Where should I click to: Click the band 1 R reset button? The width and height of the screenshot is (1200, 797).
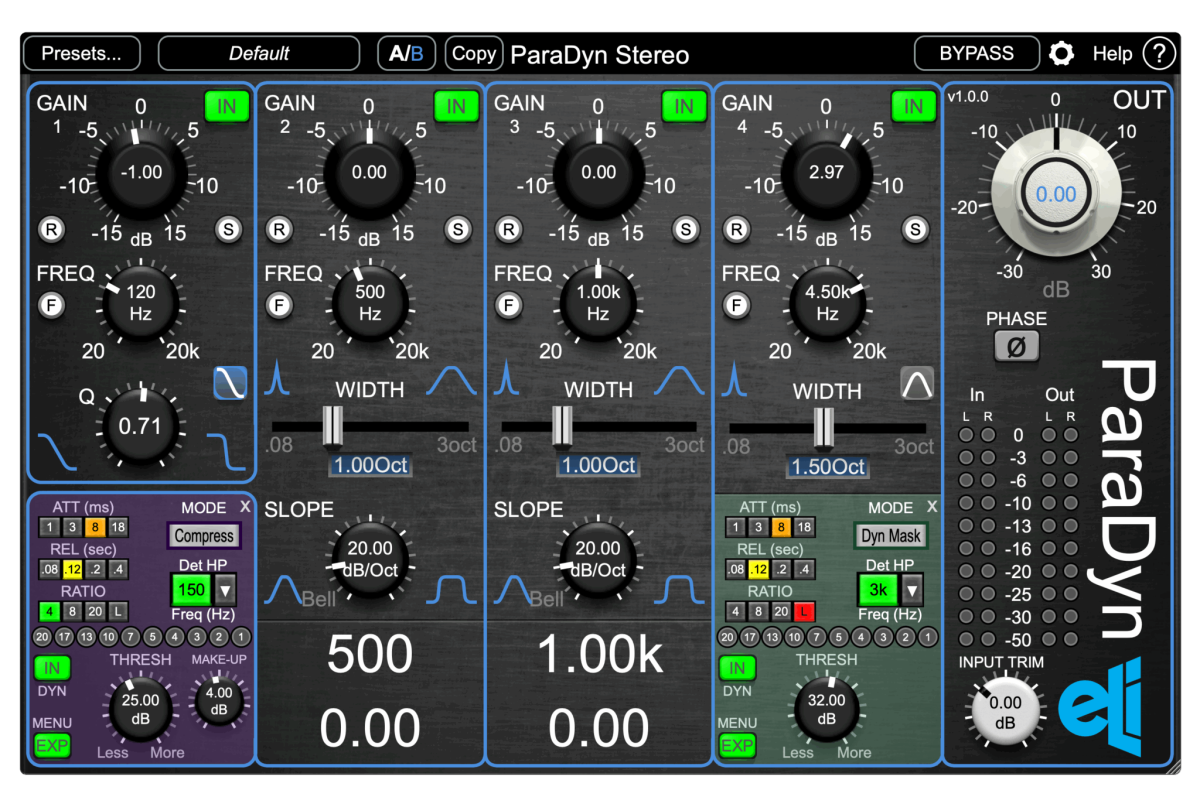[51, 230]
